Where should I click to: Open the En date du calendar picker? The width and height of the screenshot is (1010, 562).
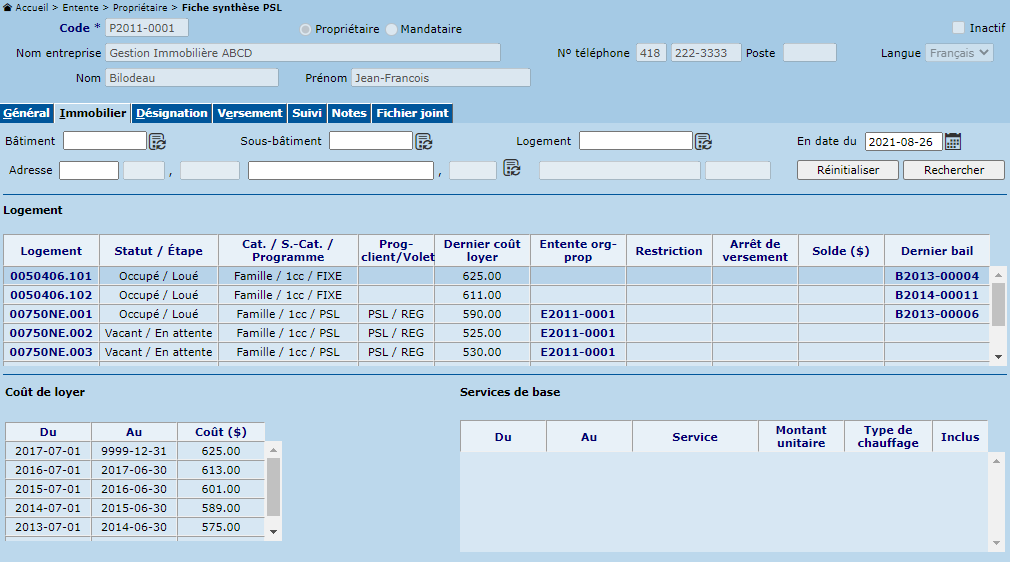pos(953,141)
